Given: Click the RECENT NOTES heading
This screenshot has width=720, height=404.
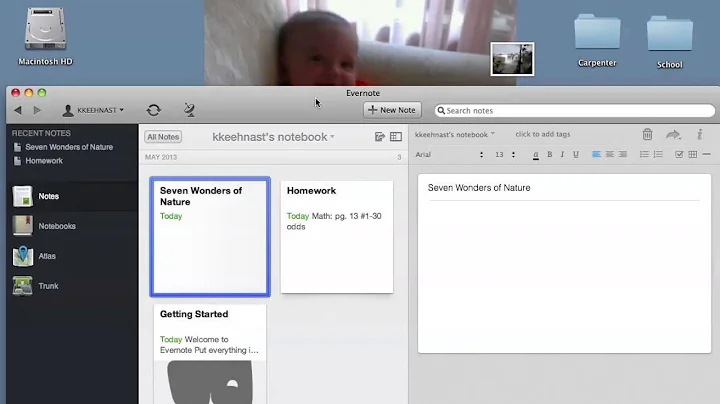Looking at the screenshot, I should point(41,133).
